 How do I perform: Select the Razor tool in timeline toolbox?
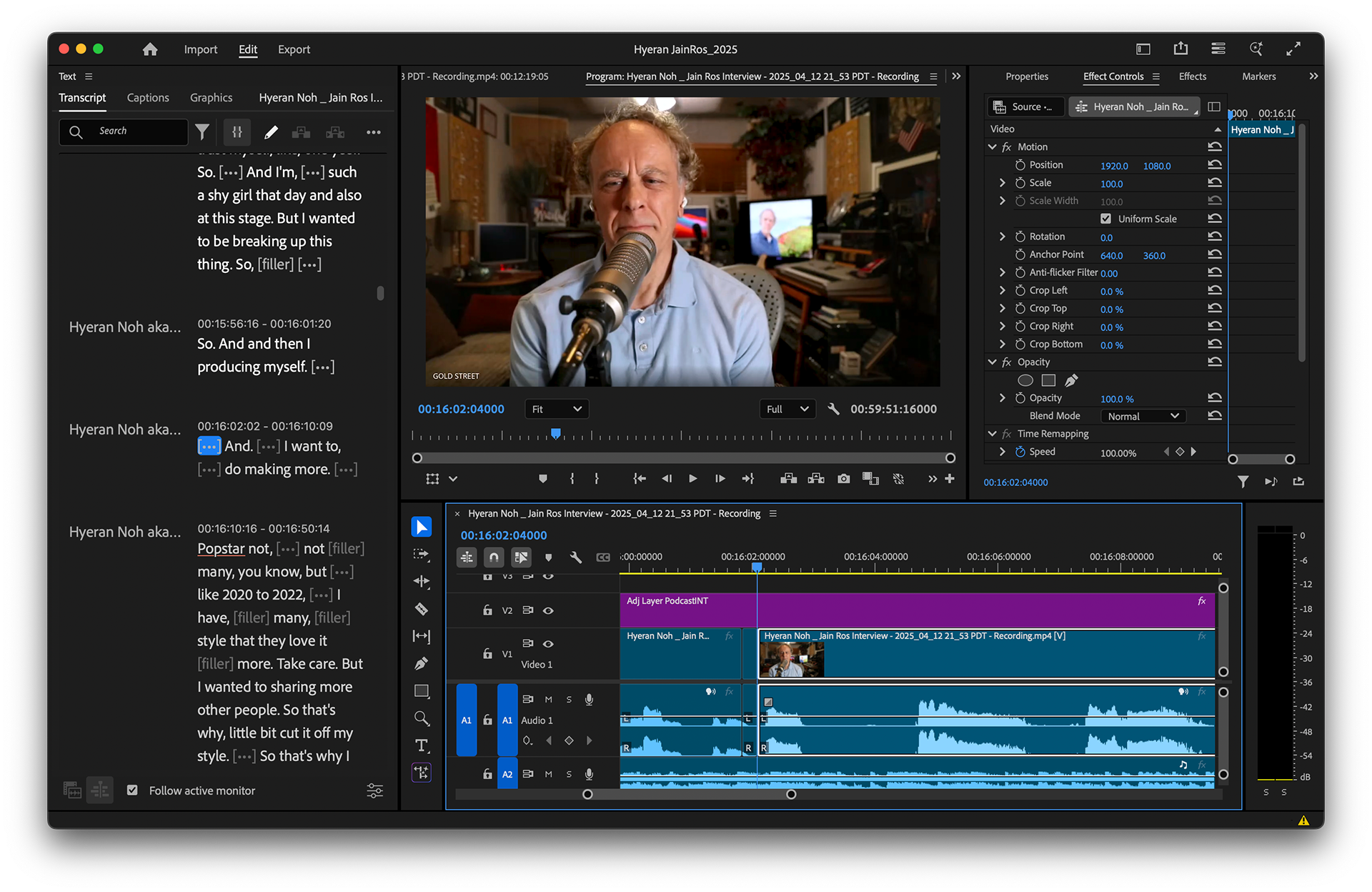[x=422, y=609]
